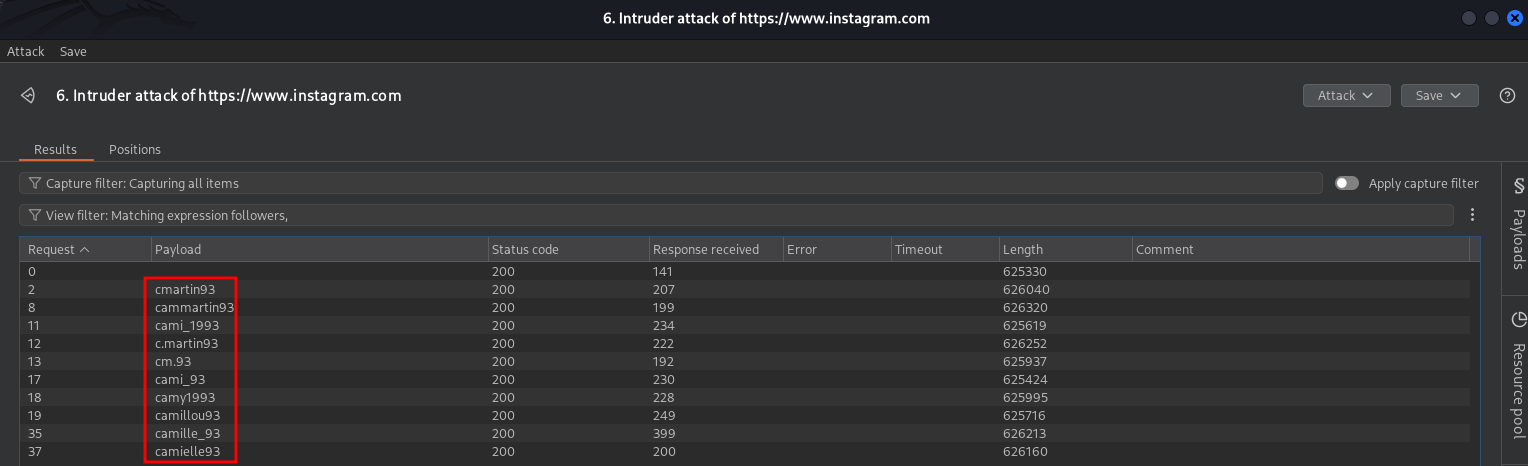Sort by the Payload column header
This screenshot has height=466, width=1528.
coord(318,249)
